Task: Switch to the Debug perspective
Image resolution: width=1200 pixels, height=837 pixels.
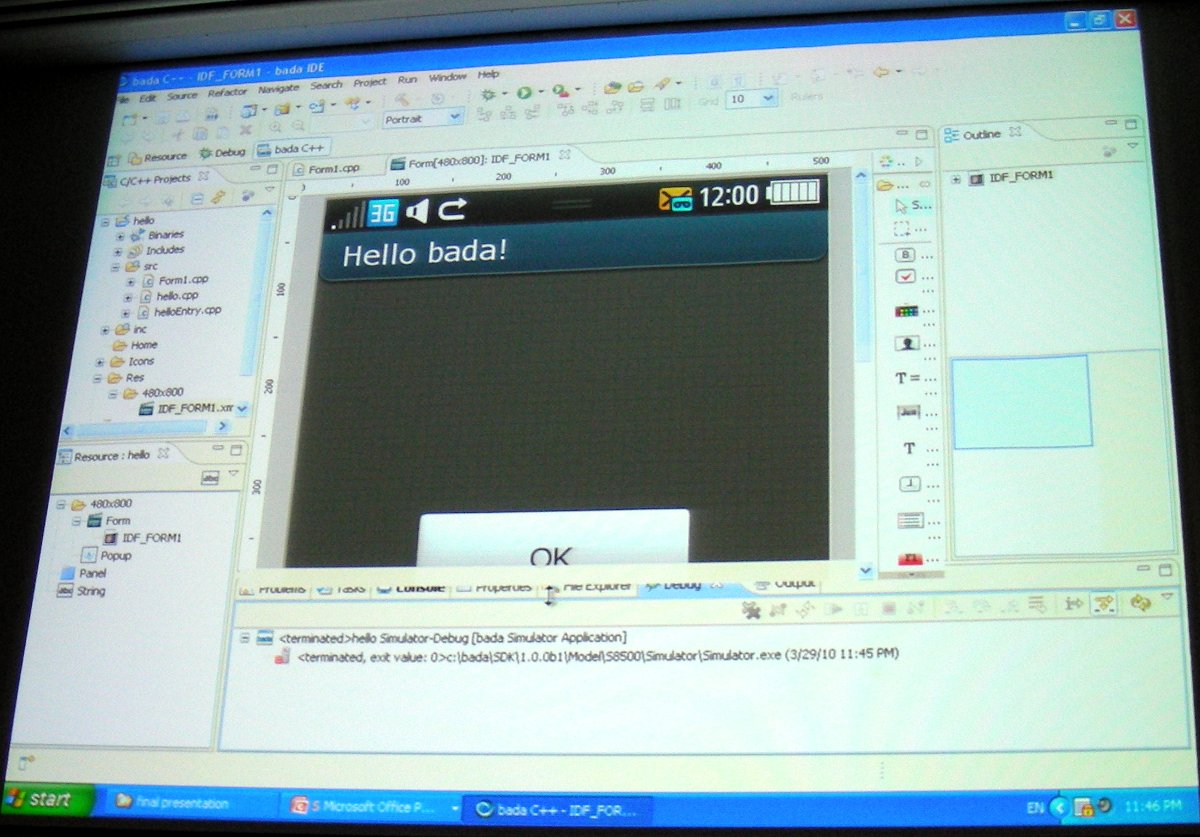Action: (222, 153)
